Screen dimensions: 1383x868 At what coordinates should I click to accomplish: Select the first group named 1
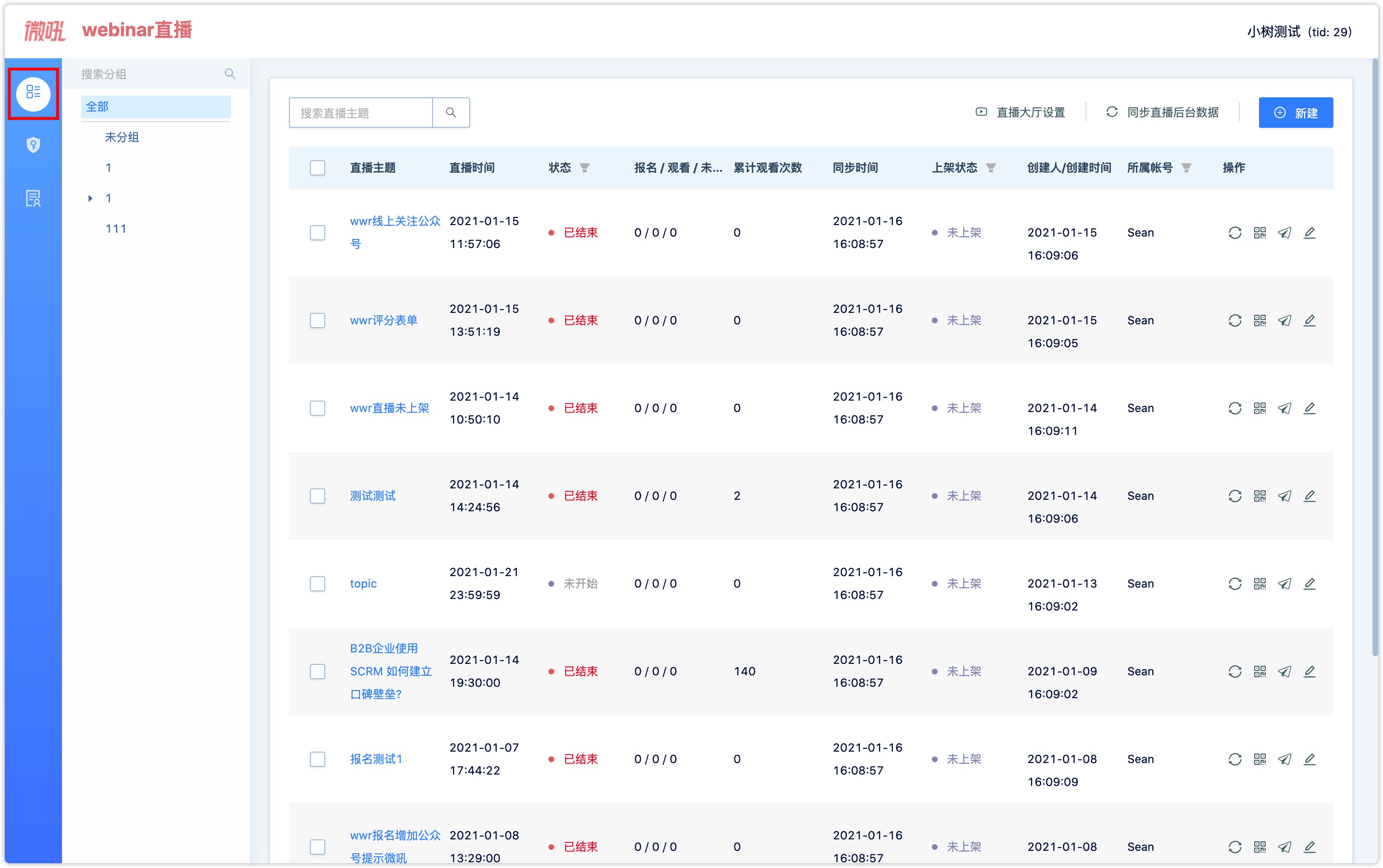108,167
